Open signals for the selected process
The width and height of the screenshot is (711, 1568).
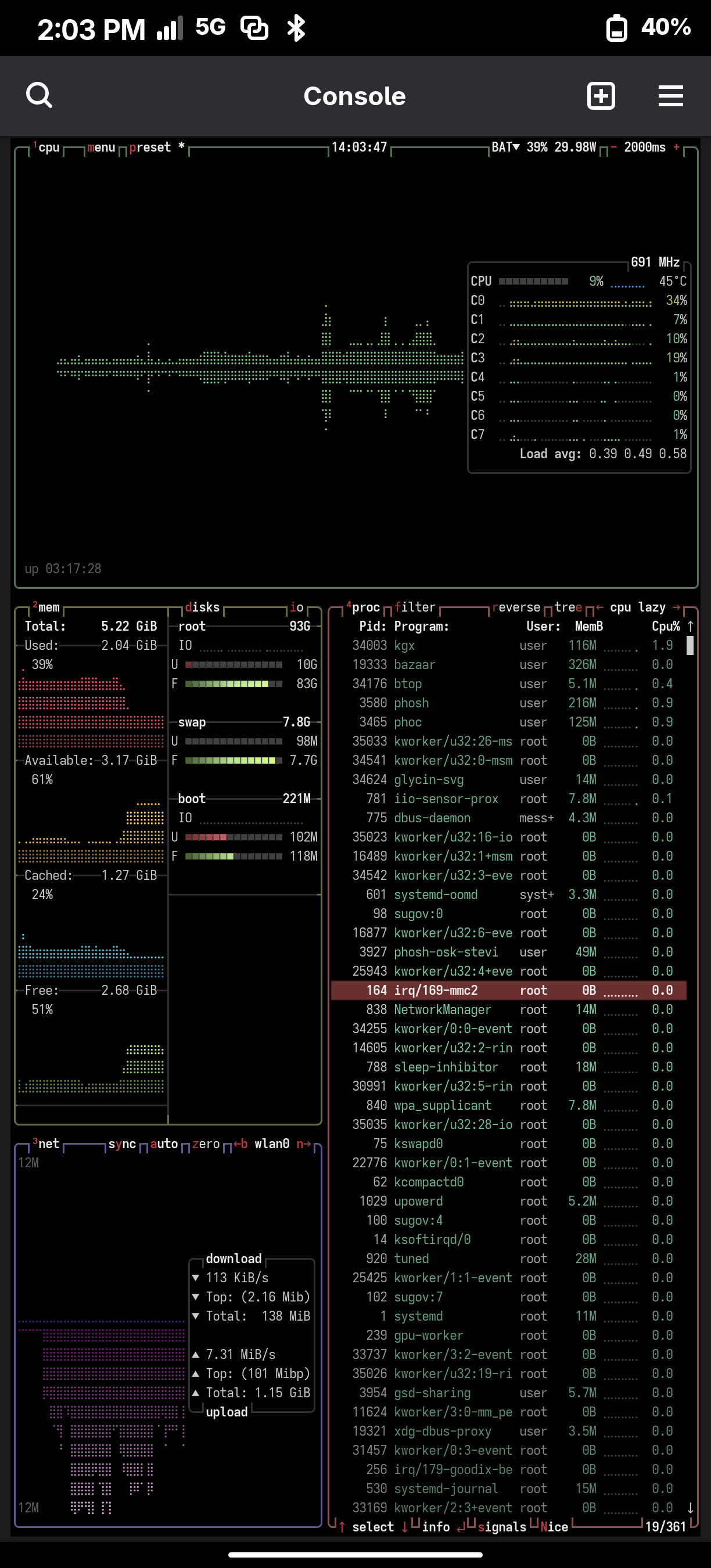tap(502, 1527)
